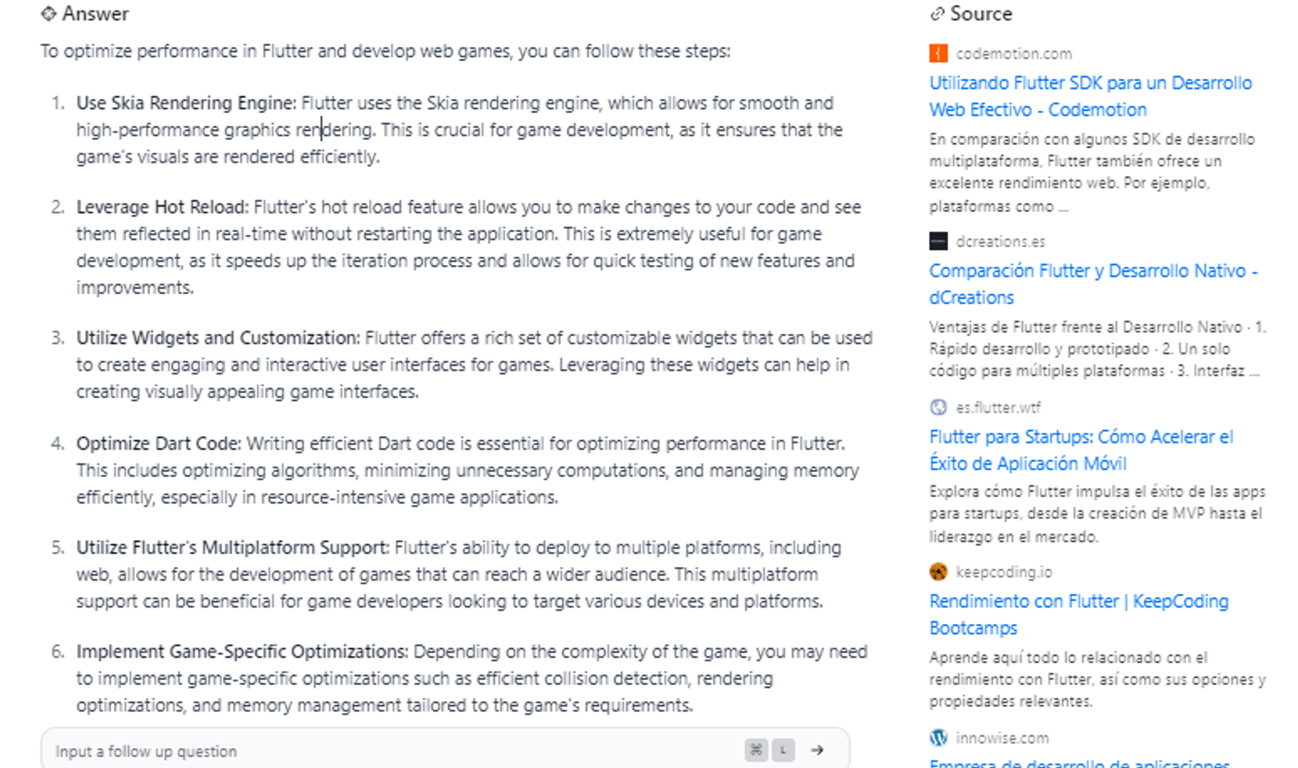Click the codemotion.com domain label
The image size is (1298, 768).
(x=1013, y=54)
